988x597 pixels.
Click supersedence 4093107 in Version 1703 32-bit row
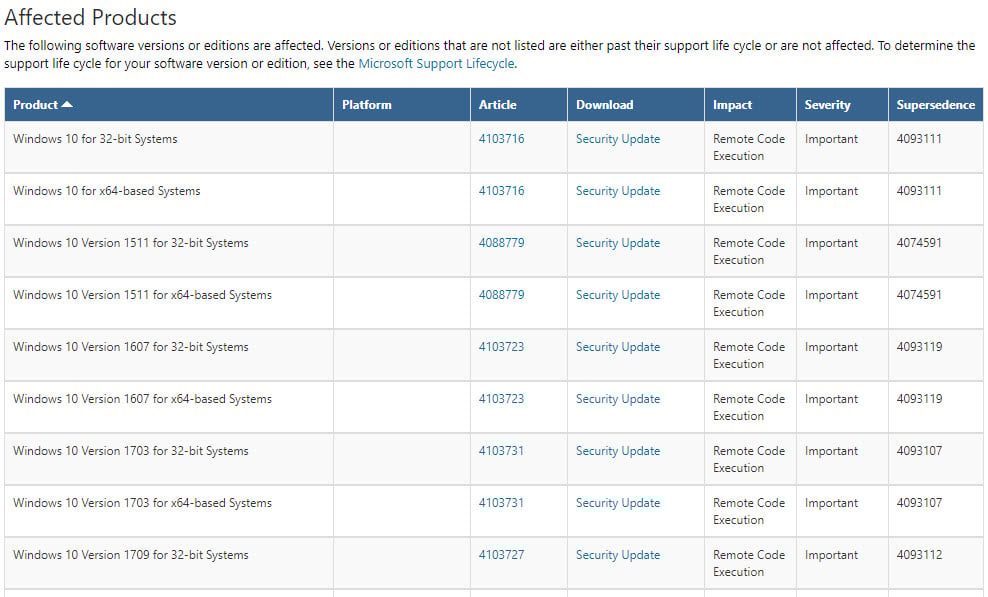point(919,451)
